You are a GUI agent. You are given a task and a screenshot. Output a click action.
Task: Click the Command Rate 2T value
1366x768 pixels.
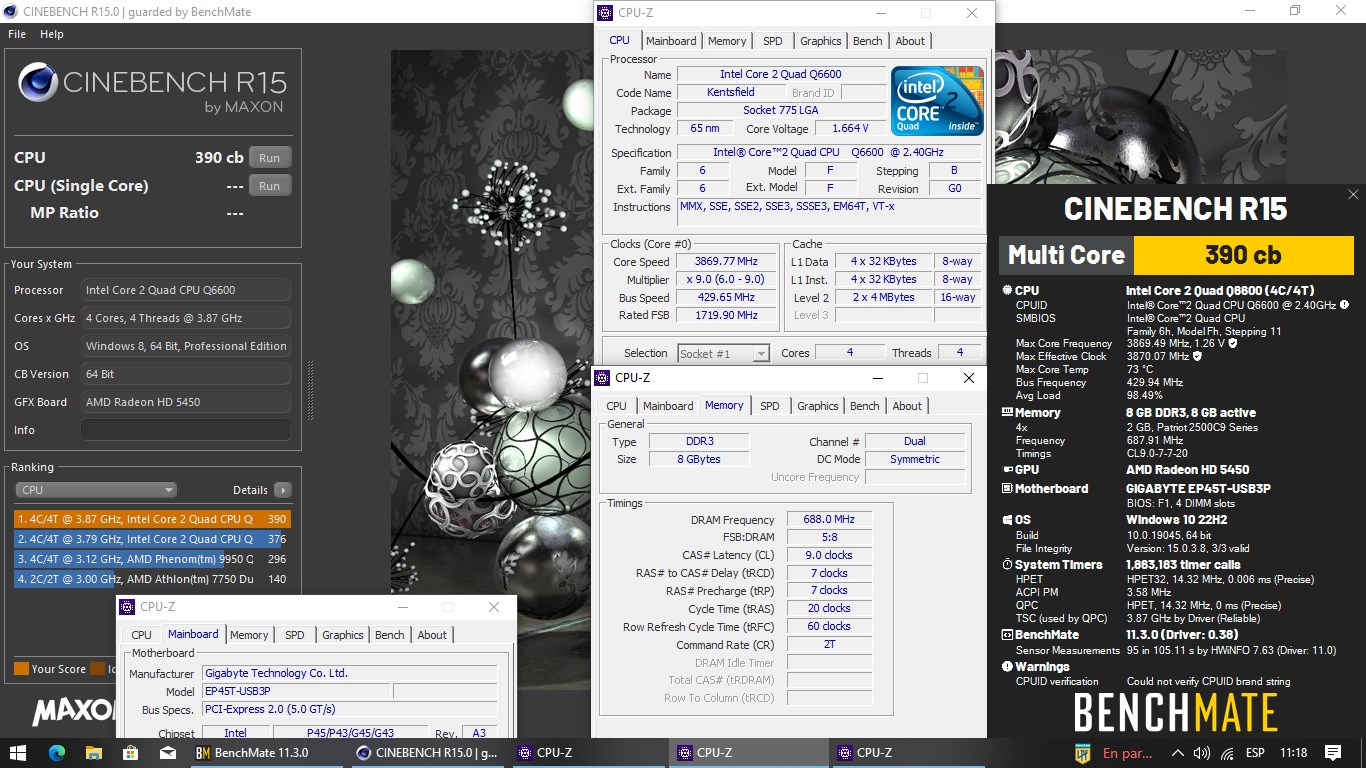pyautogui.click(x=829, y=645)
